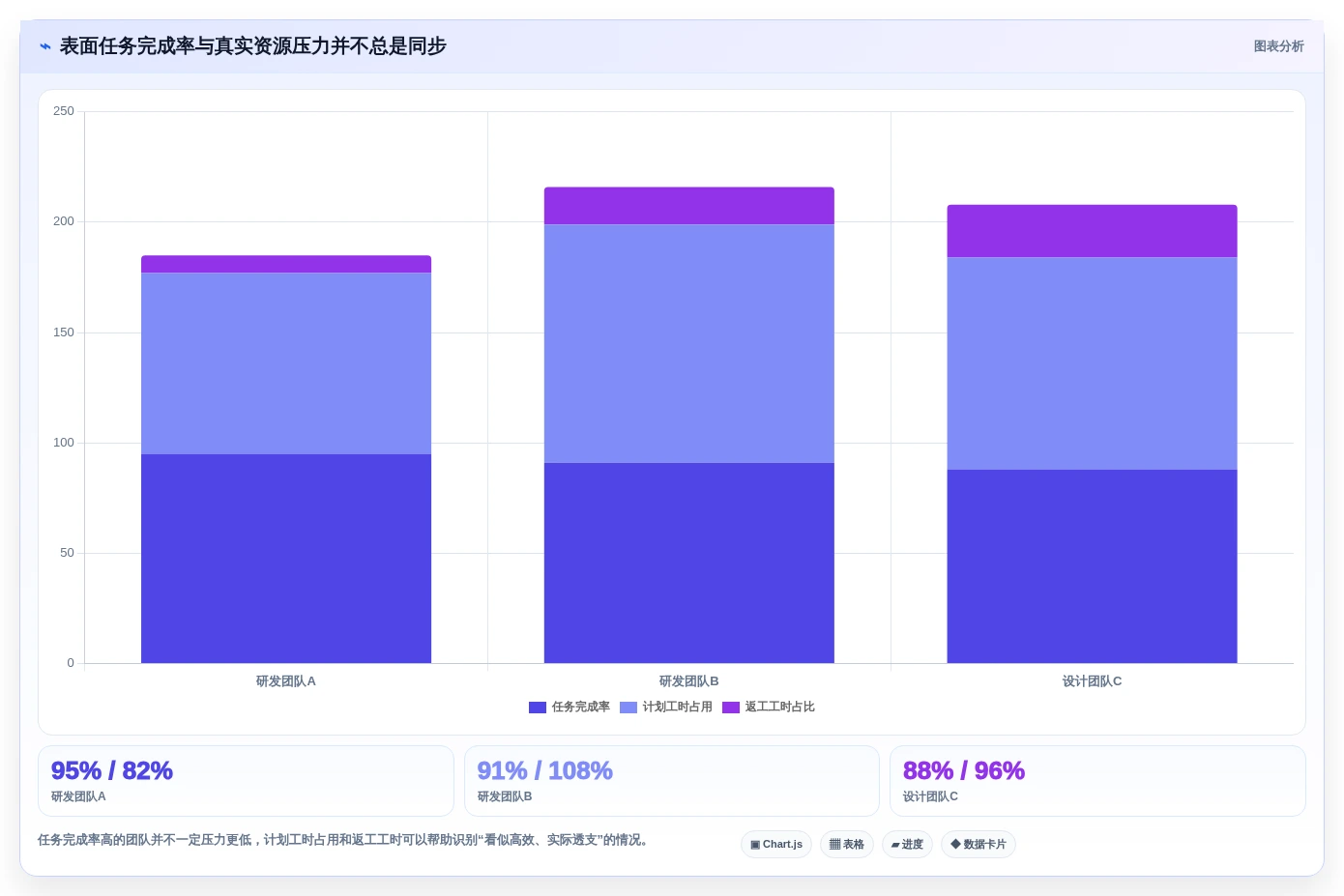The height and width of the screenshot is (896, 1344).
Task: Click the chart title 表面任务完成率与真实资源压力并不总是同步
Action: click(253, 46)
